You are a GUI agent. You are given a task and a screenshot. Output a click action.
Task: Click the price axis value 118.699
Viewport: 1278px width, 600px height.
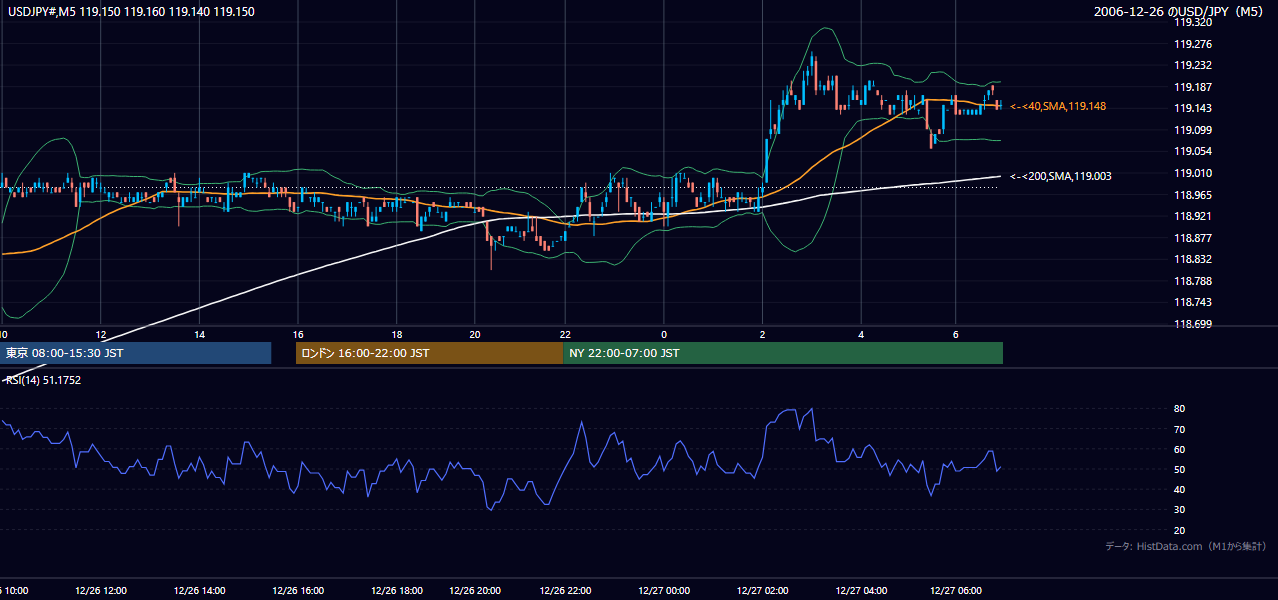pyautogui.click(x=1195, y=324)
